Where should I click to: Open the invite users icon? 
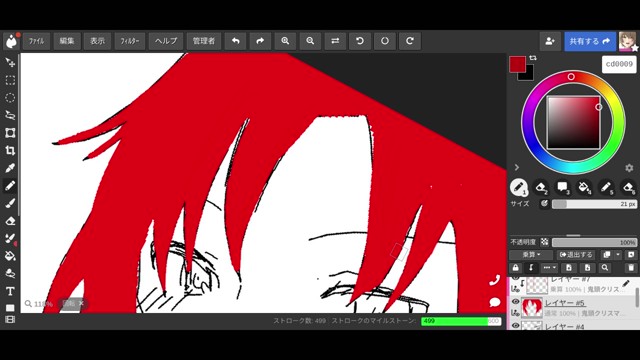(x=550, y=41)
